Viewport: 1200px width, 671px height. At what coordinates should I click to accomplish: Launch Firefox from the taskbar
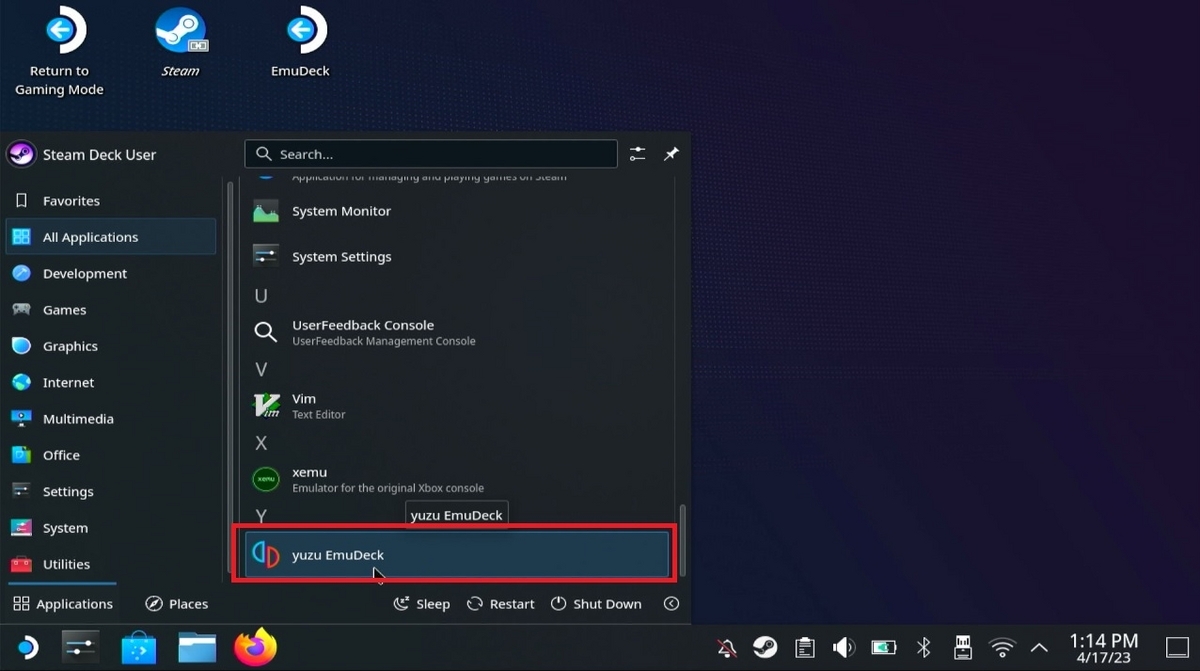click(255, 648)
